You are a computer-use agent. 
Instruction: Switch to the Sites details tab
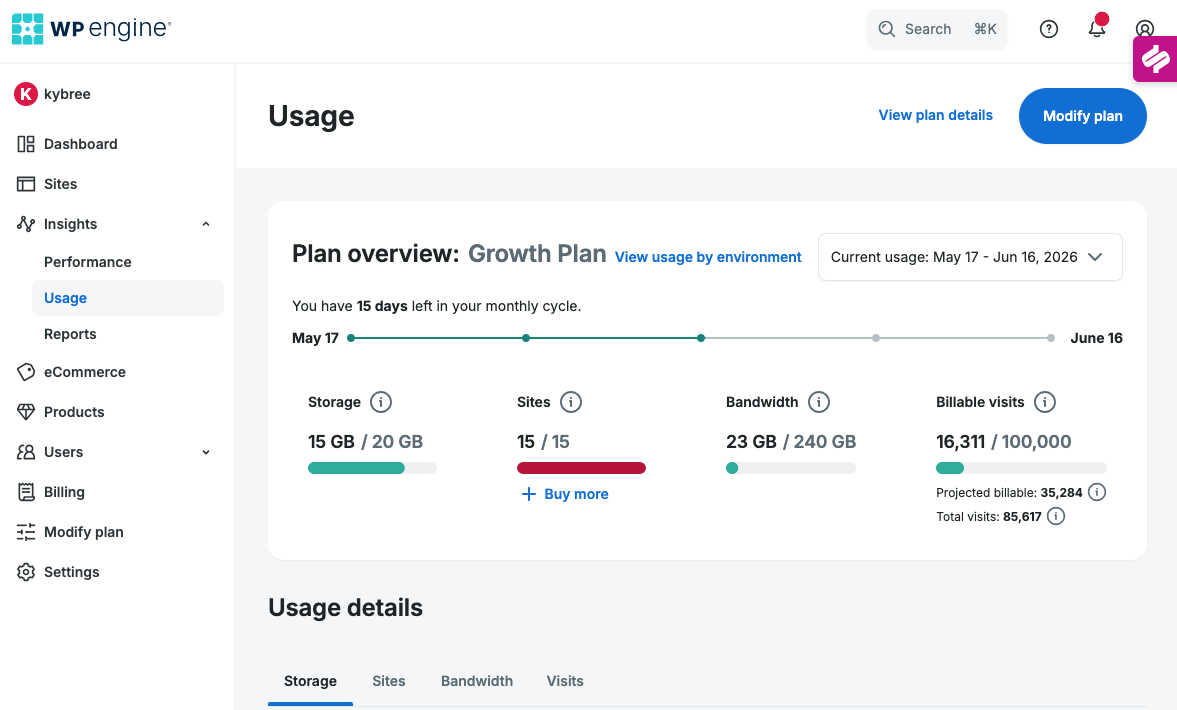[389, 681]
